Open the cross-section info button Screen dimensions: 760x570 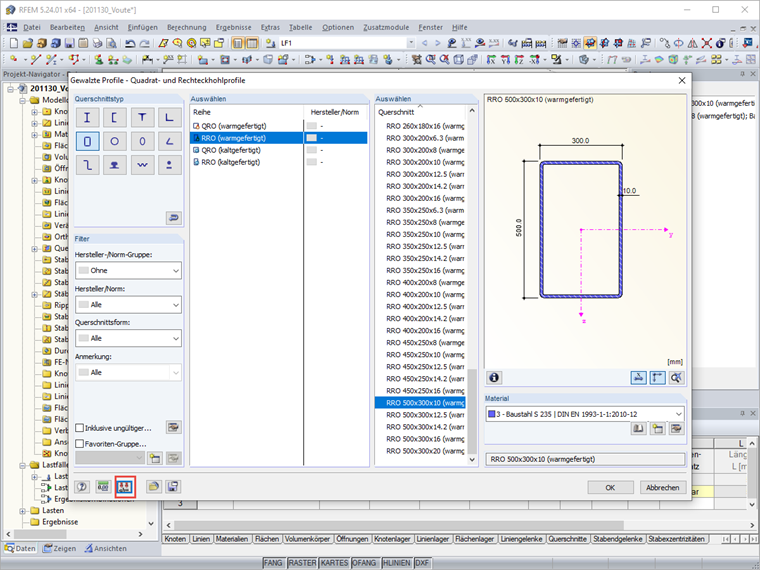pyautogui.click(x=494, y=378)
